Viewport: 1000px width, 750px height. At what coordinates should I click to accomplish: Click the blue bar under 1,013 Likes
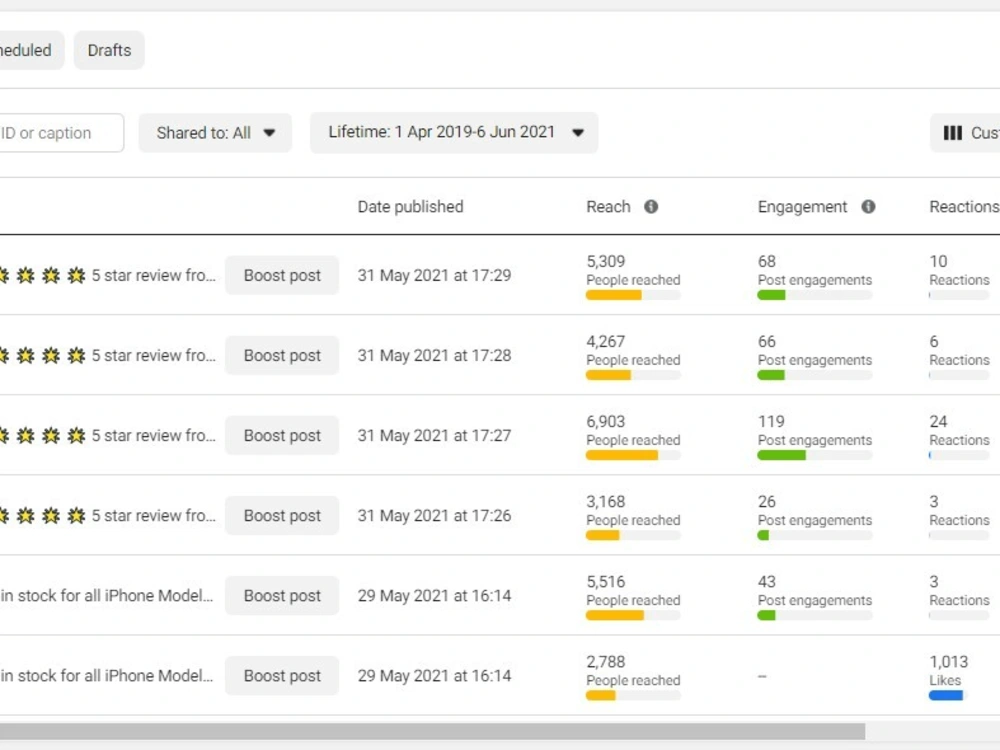pyautogui.click(x=946, y=695)
